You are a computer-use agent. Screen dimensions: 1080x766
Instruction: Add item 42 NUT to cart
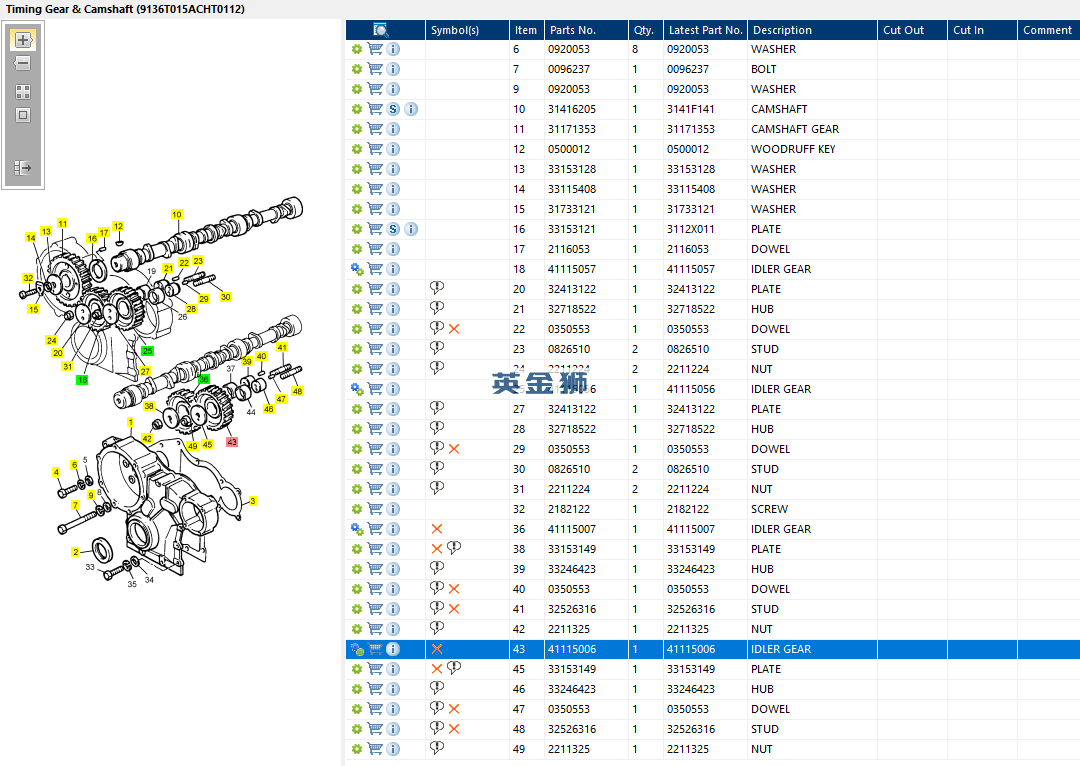pyautogui.click(x=375, y=629)
